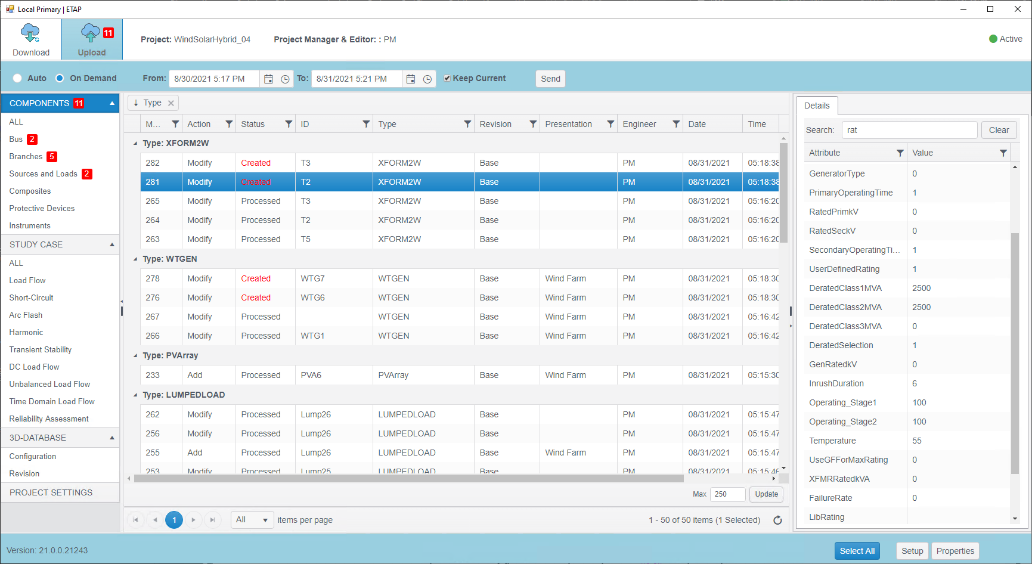The image size is (1032, 564).
Task: Remove the Type grouping chip
Action: coord(171,103)
